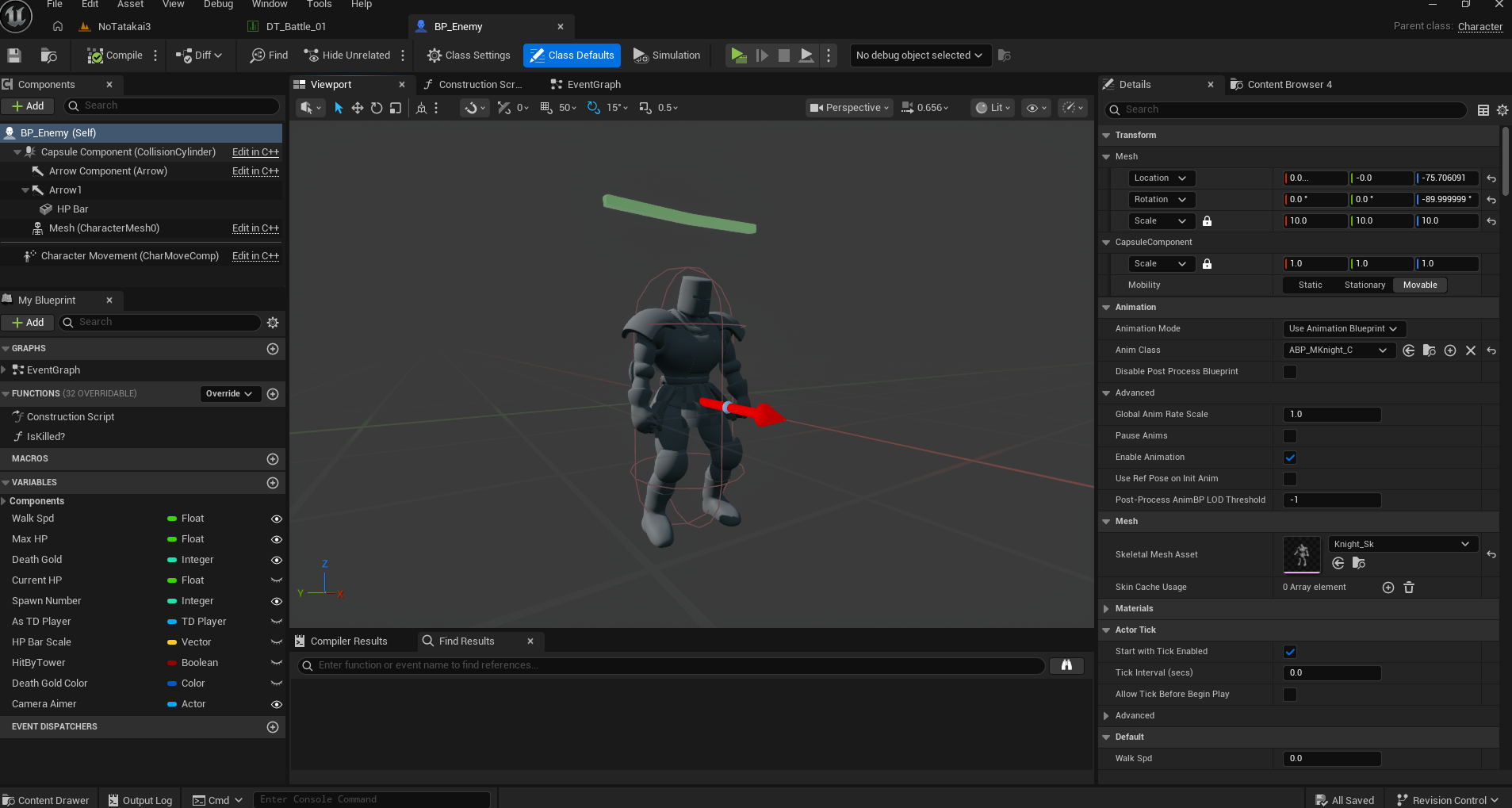Start Simulation mode
The height and width of the screenshot is (808, 1512).
pyautogui.click(x=667, y=56)
